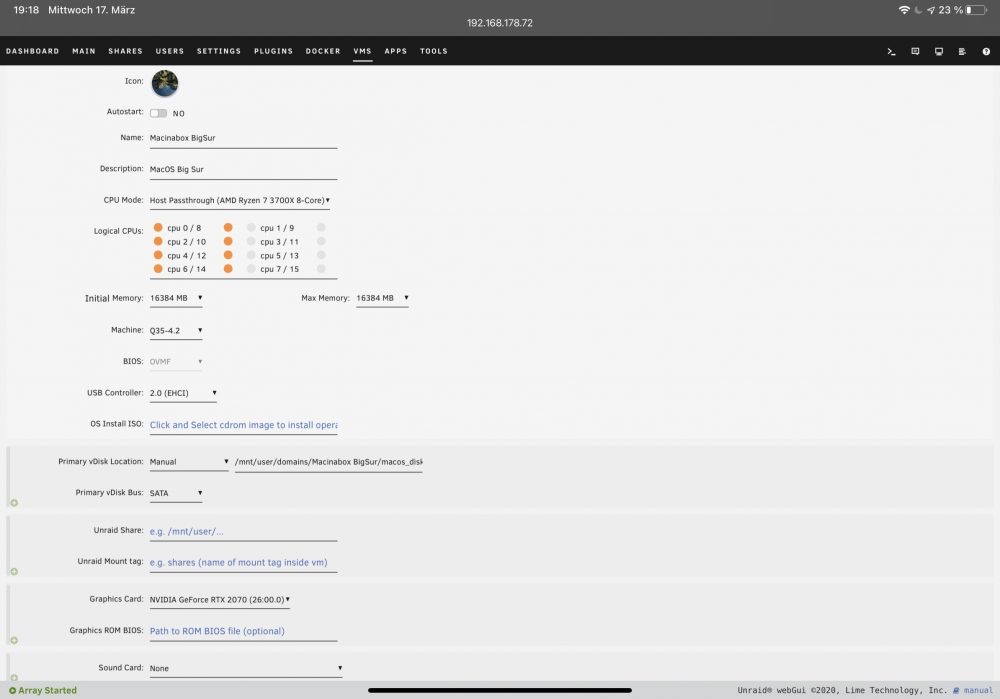This screenshot has width=1000, height=699.
Task: Add another Unraid share with plus icon
Action: (x=14, y=571)
